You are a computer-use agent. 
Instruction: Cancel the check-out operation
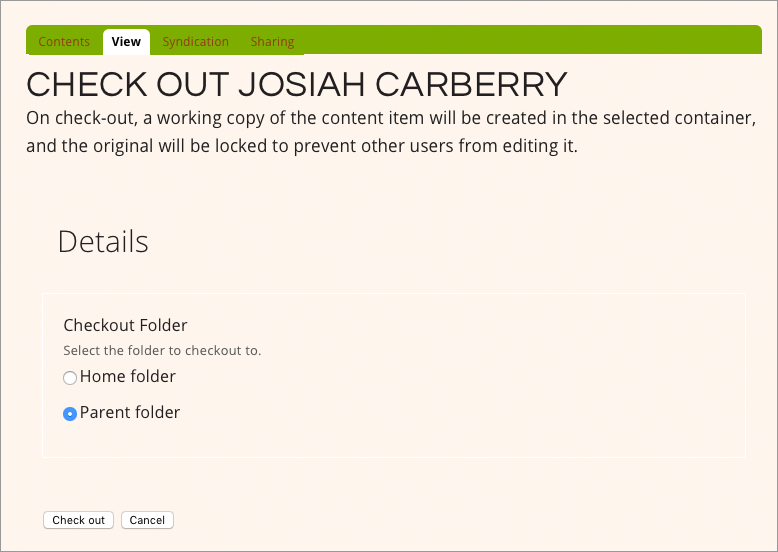pyautogui.click(x=147, y=520)
